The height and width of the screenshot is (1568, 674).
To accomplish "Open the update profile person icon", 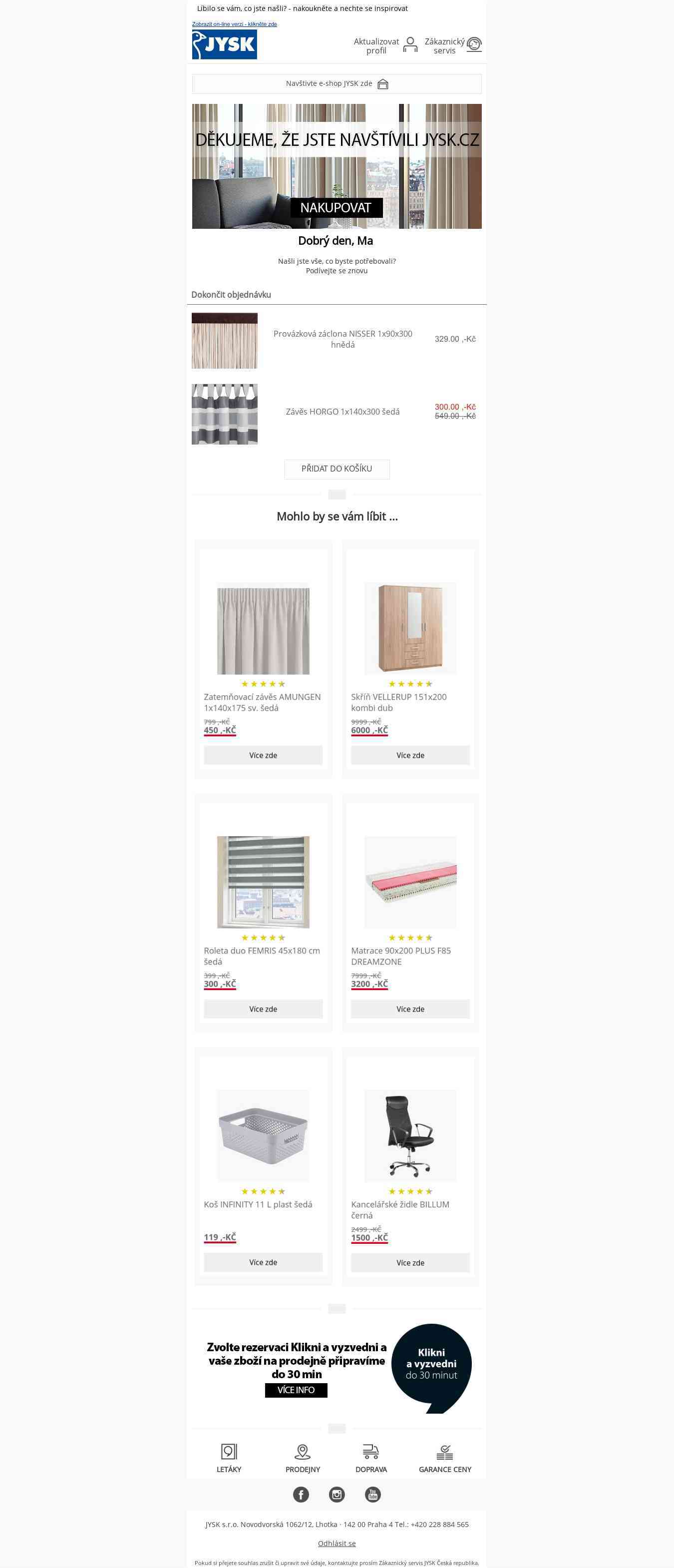I will tap(410, 44).
